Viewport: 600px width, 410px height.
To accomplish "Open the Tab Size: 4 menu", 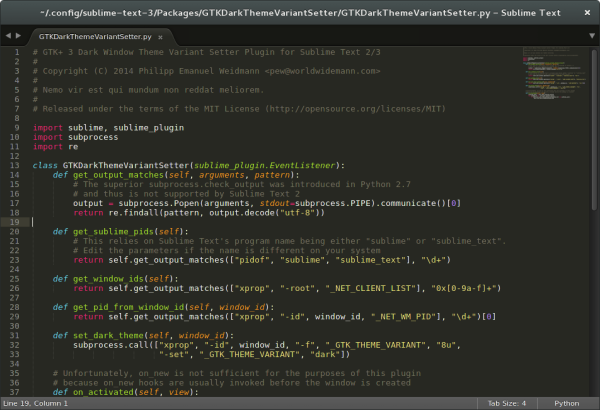I will tap(507, 403).
